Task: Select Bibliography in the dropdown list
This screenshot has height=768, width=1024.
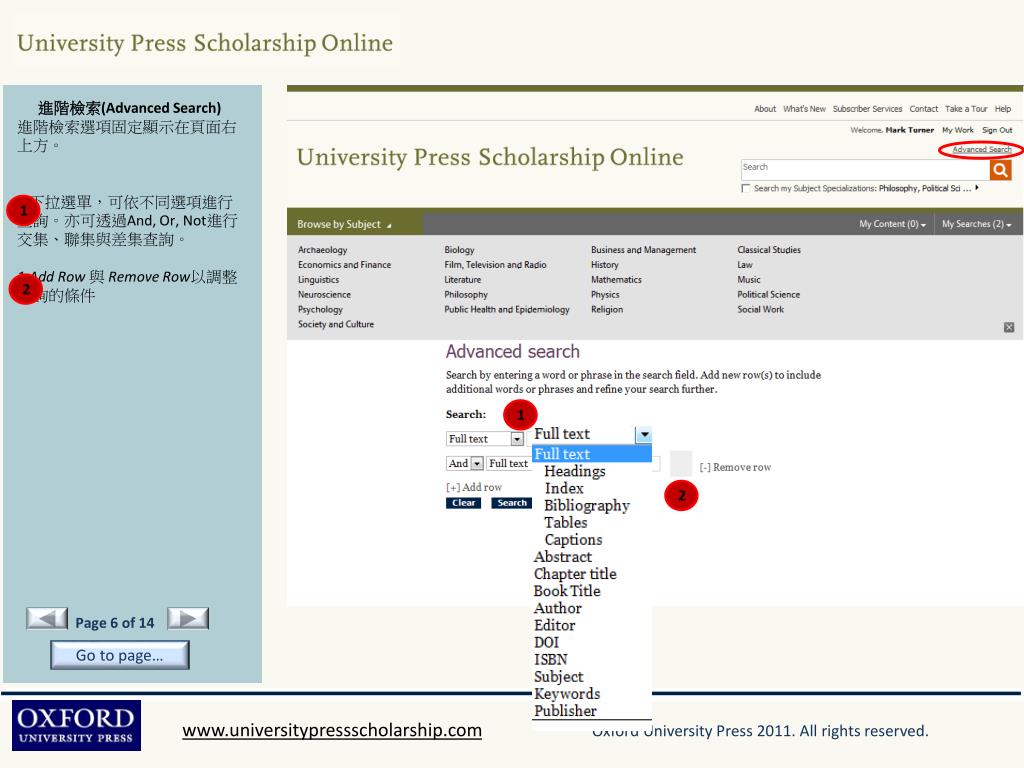Action: pos(586,505)
